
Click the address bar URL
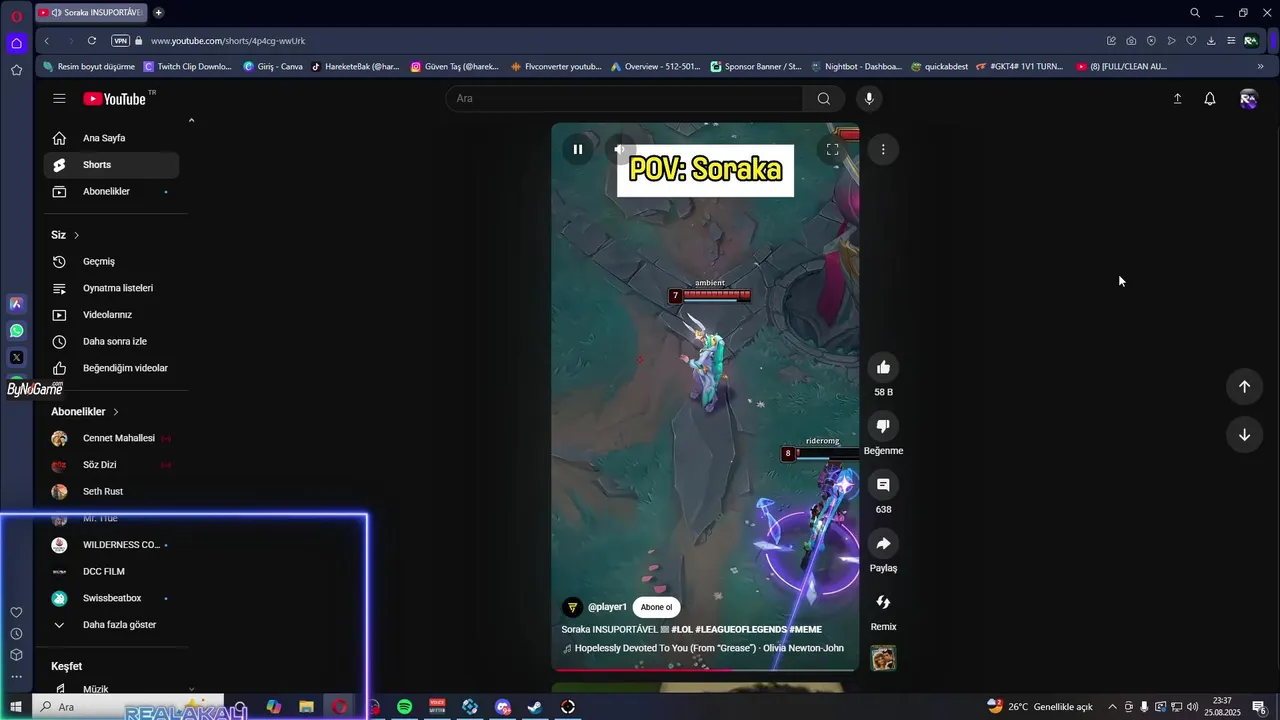tap(228, 41)
